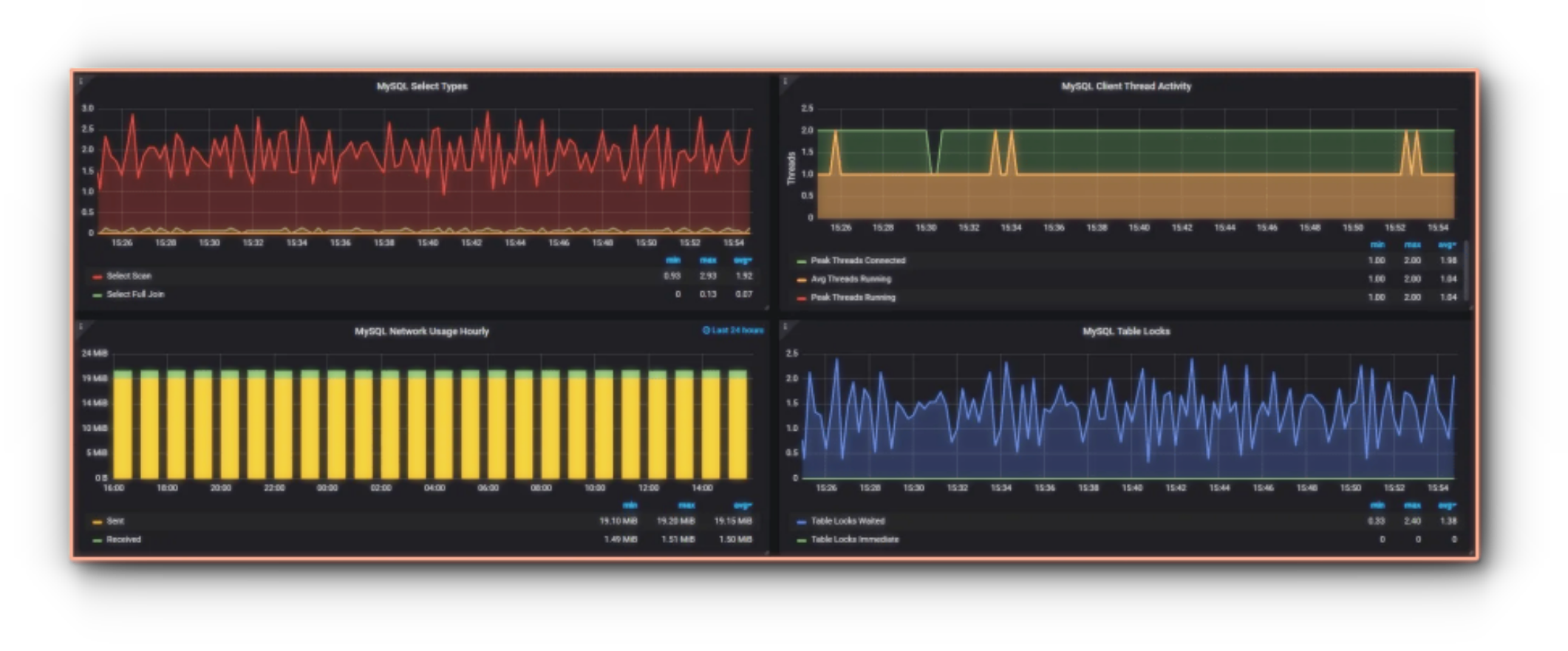The image size is (1568, 651).
Task: Click the green Select Full Join color swatch
Action: 97,296
